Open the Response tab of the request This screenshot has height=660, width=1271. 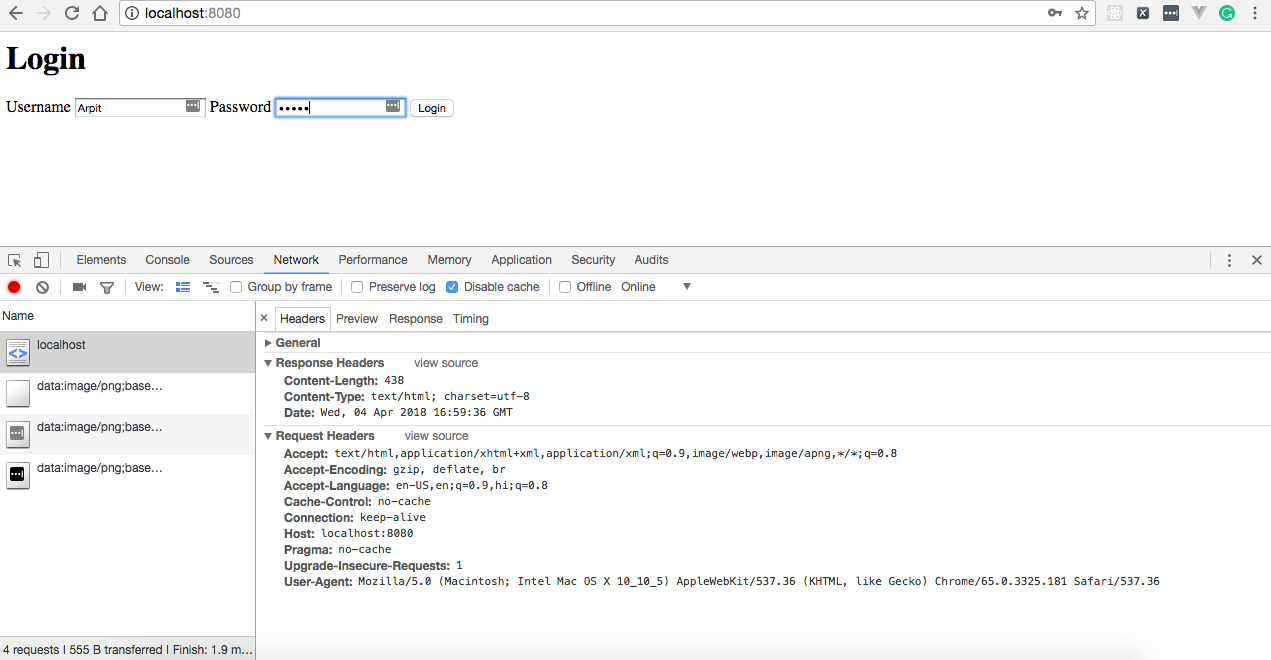tap(415, 319)
